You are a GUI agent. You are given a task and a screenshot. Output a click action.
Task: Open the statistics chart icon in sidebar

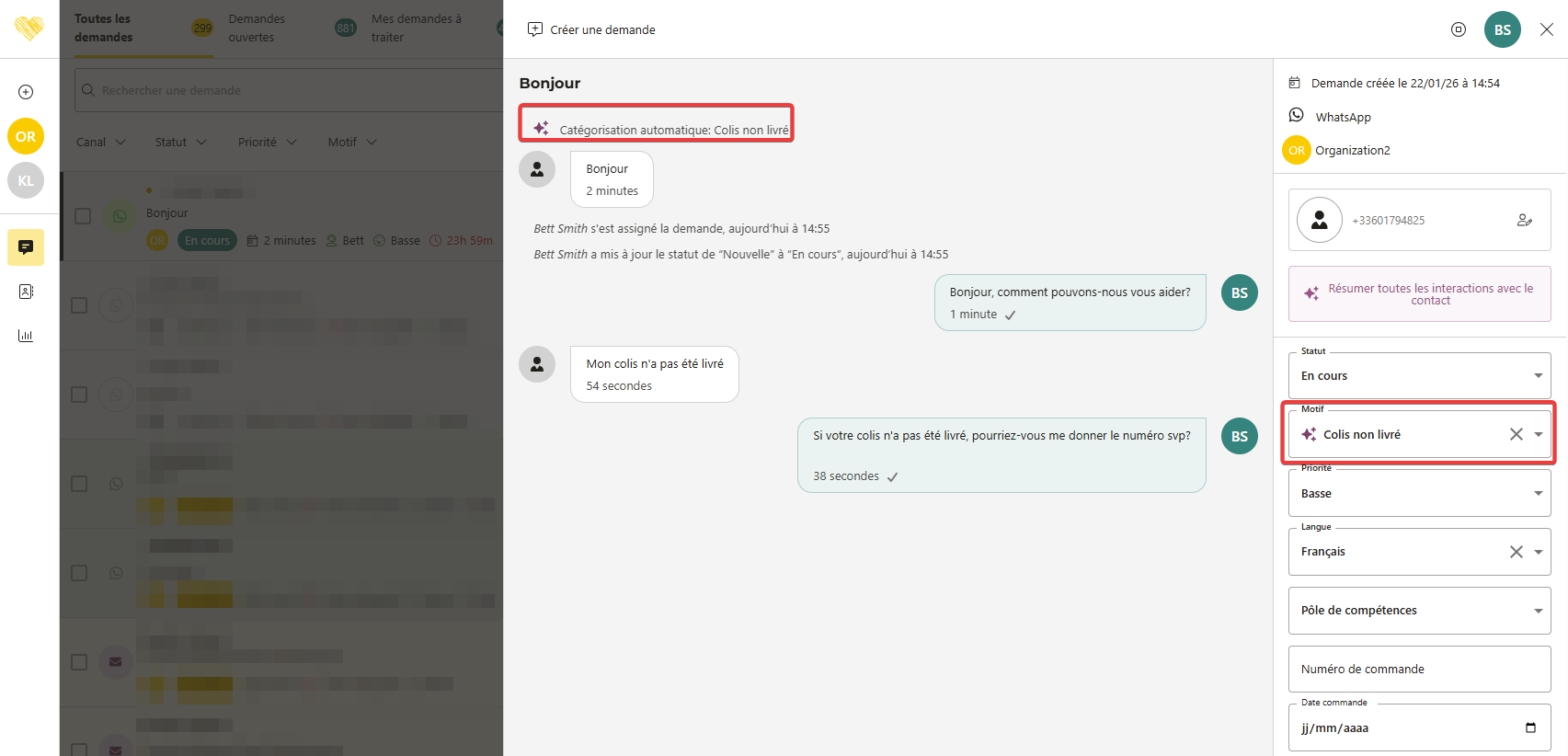click(26, 336)
